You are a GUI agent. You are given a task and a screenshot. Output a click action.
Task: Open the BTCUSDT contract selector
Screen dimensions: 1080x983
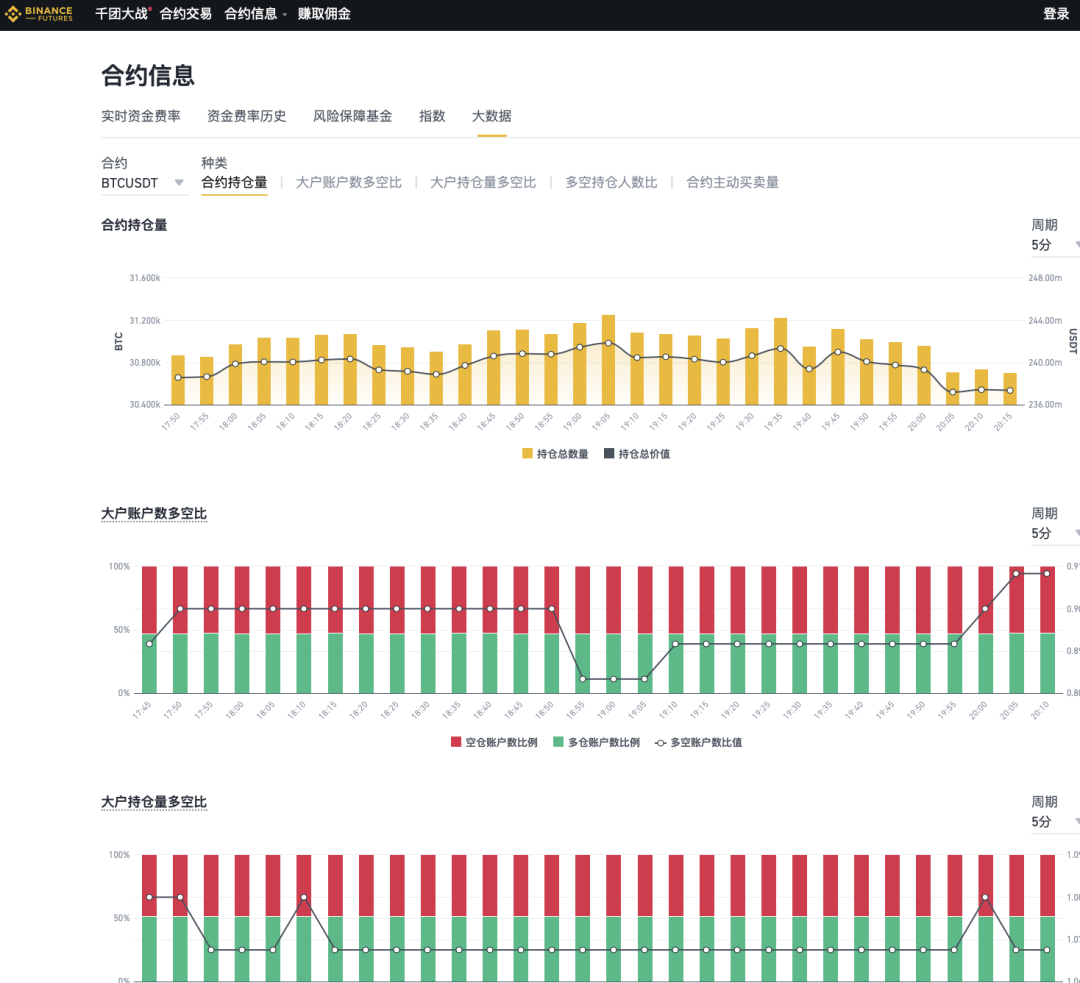click(140, 183)
